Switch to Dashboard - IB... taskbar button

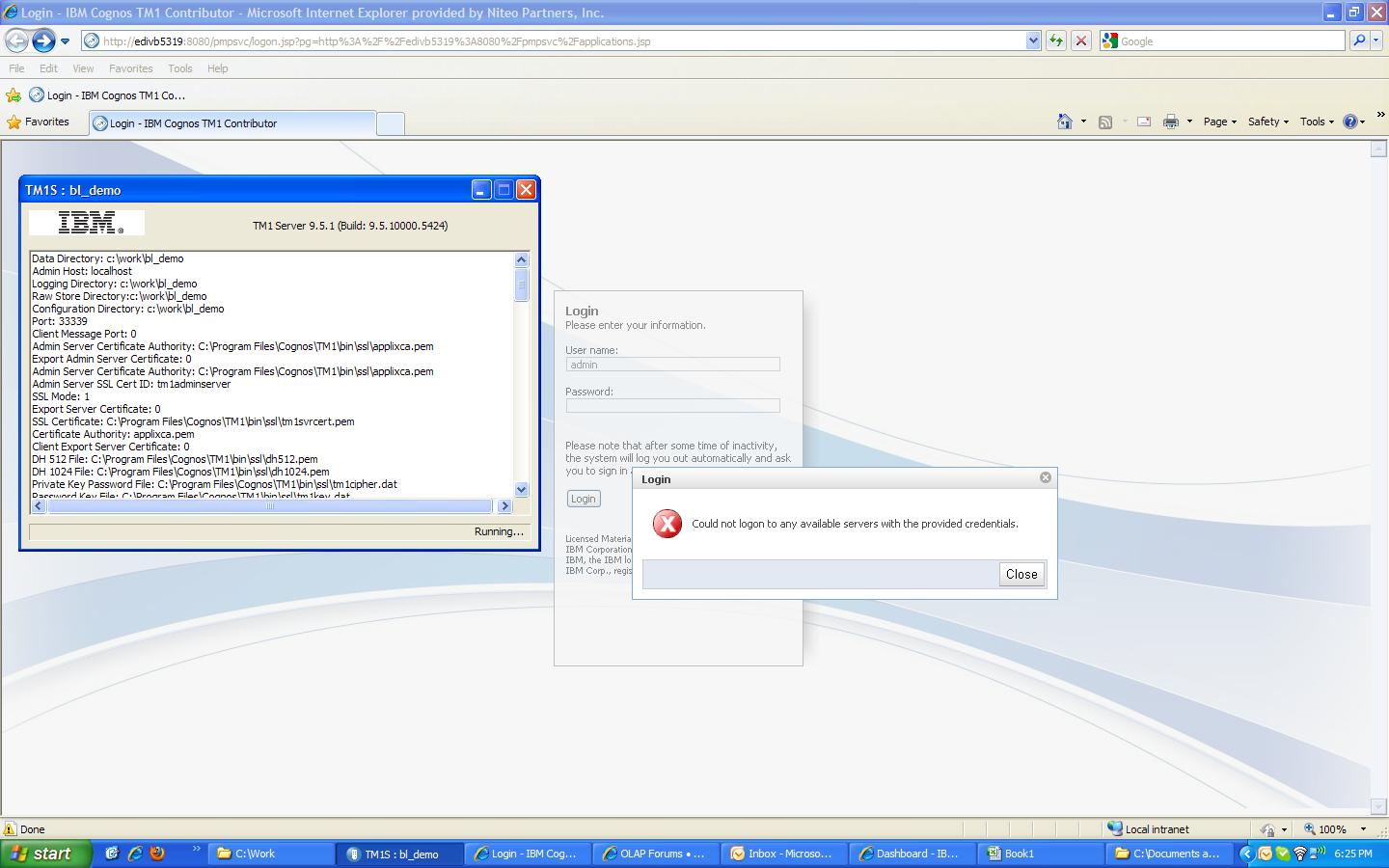[913, 854]
